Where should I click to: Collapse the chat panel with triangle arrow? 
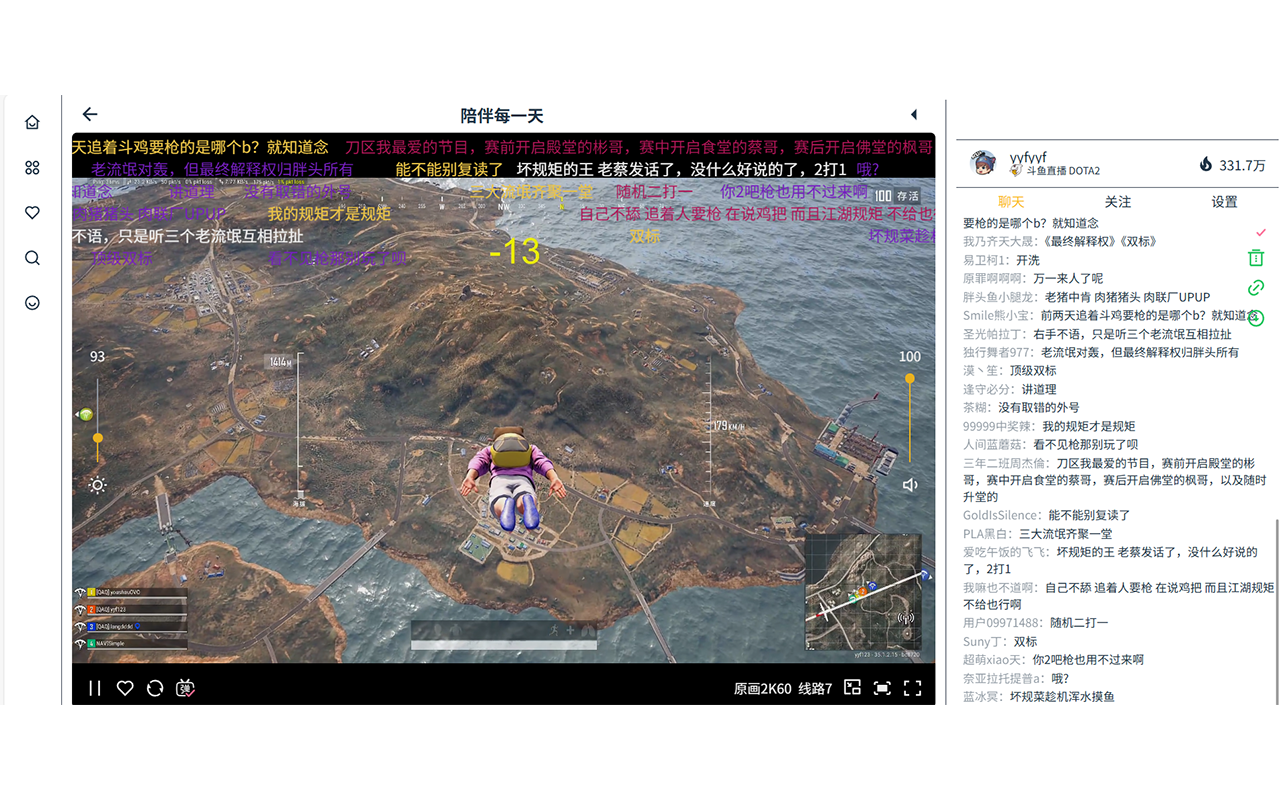[x=914, y=115]
